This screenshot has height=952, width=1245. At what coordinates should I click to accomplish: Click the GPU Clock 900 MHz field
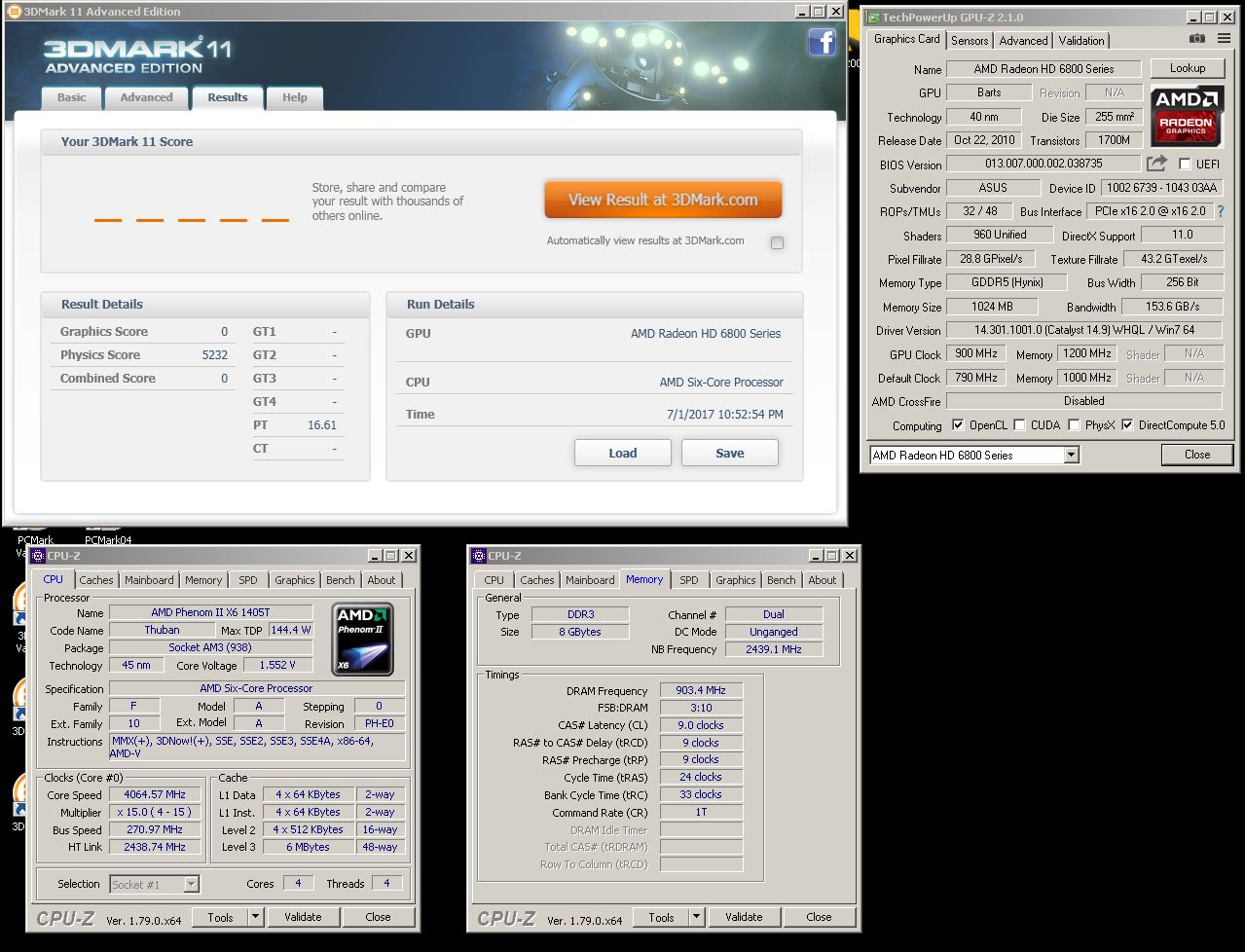pyautogui.click(x=975, y=354)
